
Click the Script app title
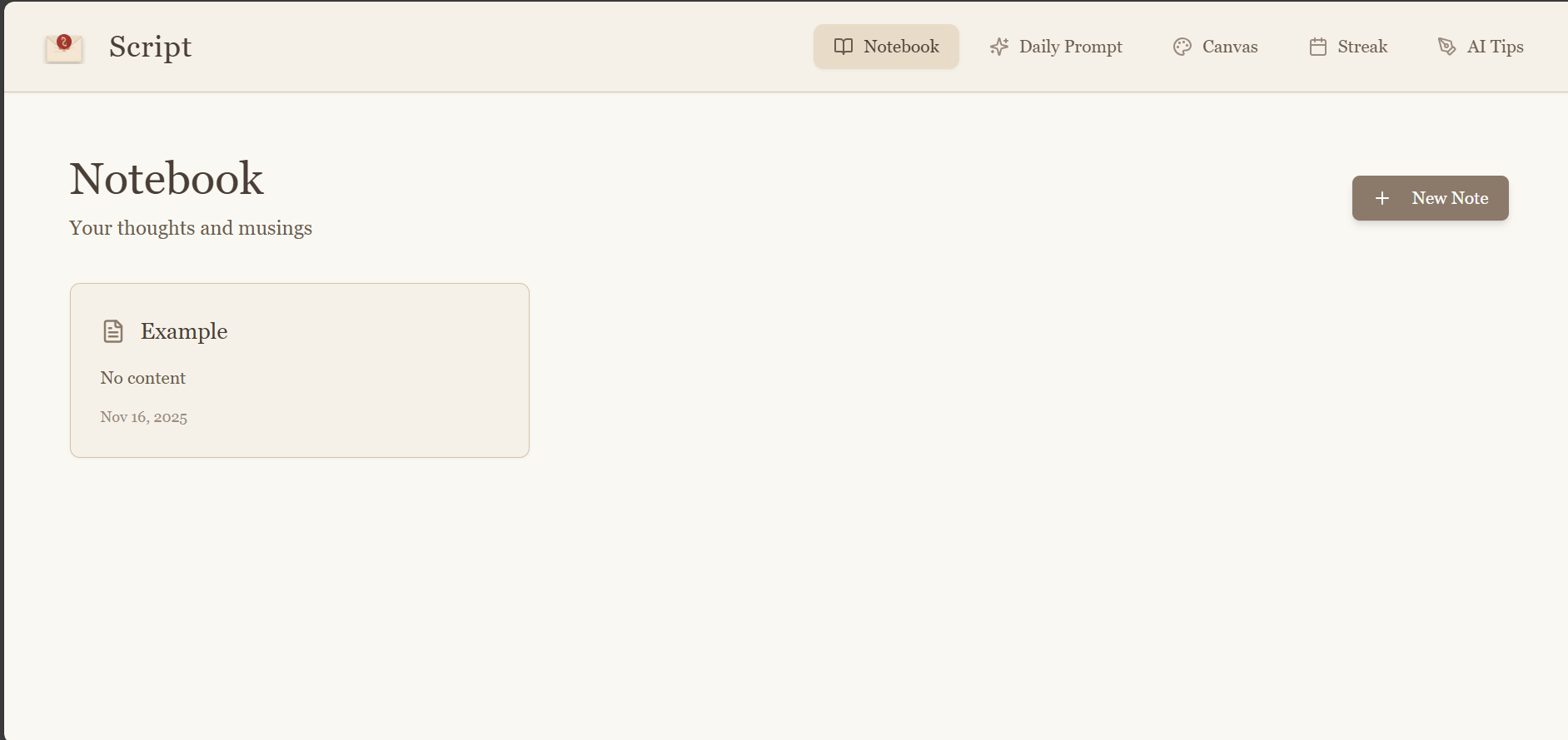(x=151, y=47)
